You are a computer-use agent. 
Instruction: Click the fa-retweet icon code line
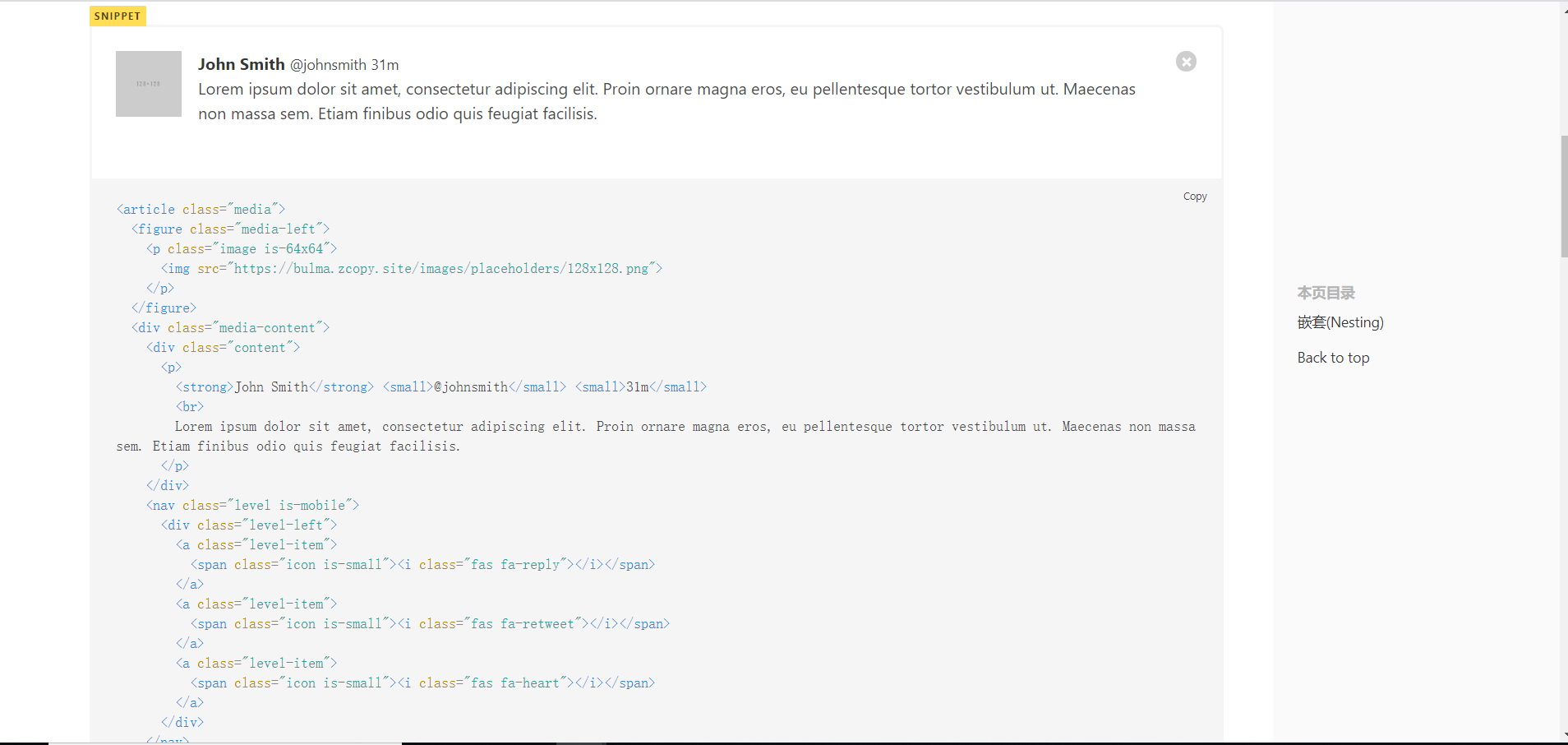coord(430,624)
